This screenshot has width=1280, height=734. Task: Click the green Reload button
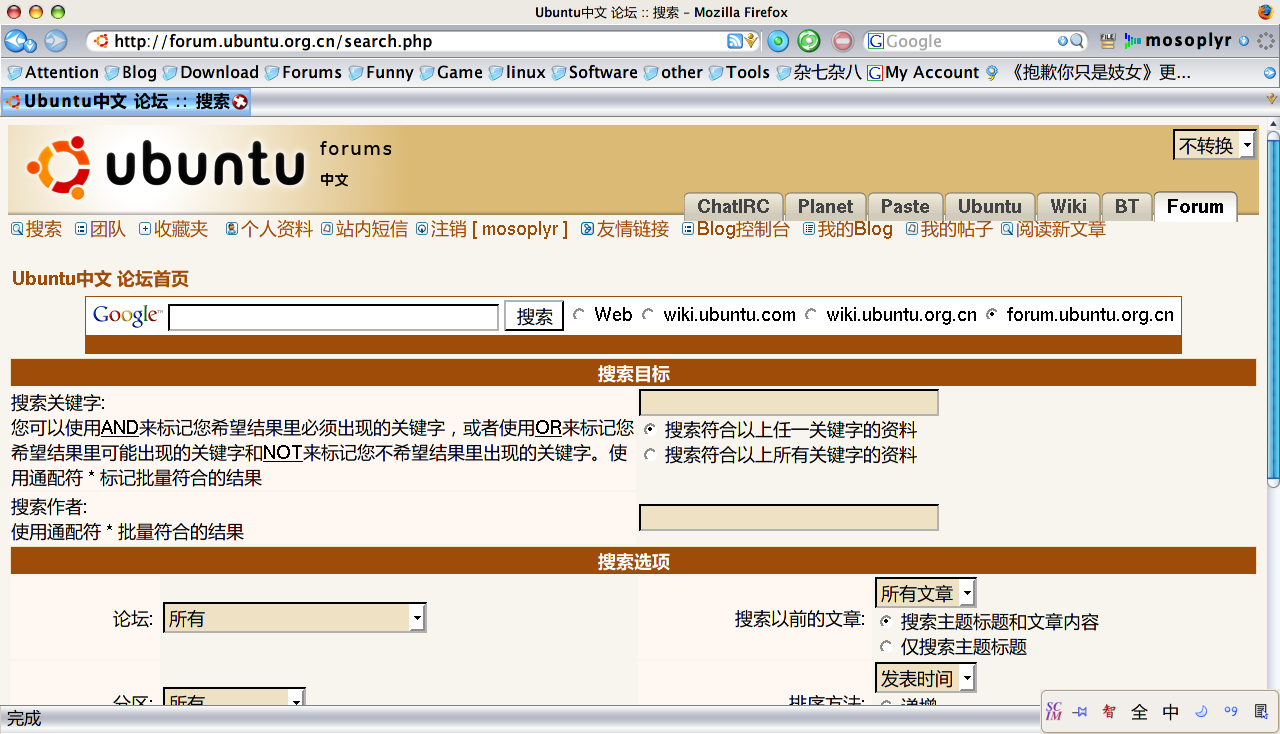point(809,41)
